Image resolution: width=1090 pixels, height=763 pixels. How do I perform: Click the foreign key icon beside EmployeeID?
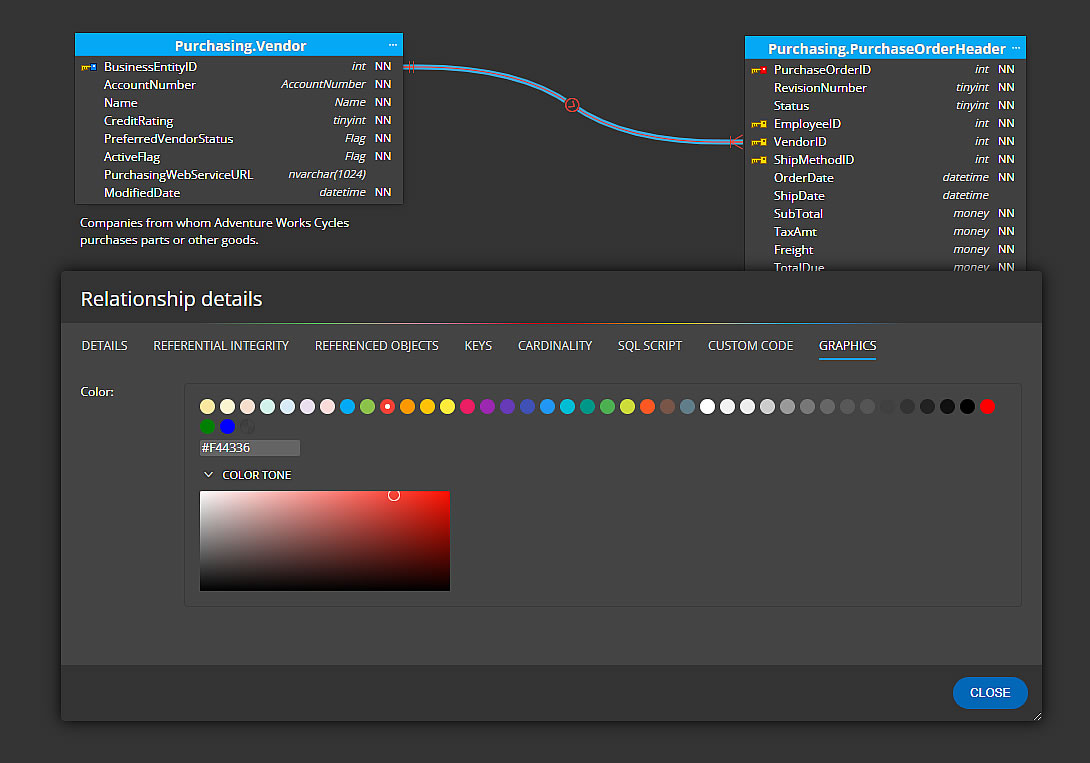coord(757,123)
